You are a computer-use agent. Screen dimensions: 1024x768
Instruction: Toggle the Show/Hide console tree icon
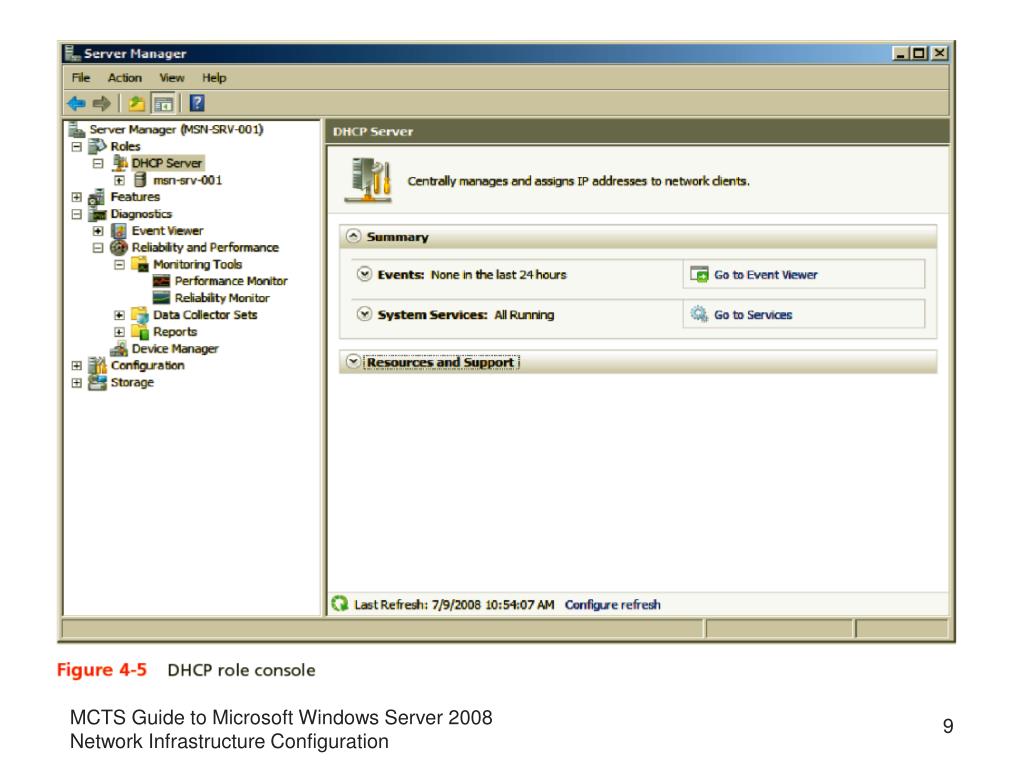pos(163,103)
